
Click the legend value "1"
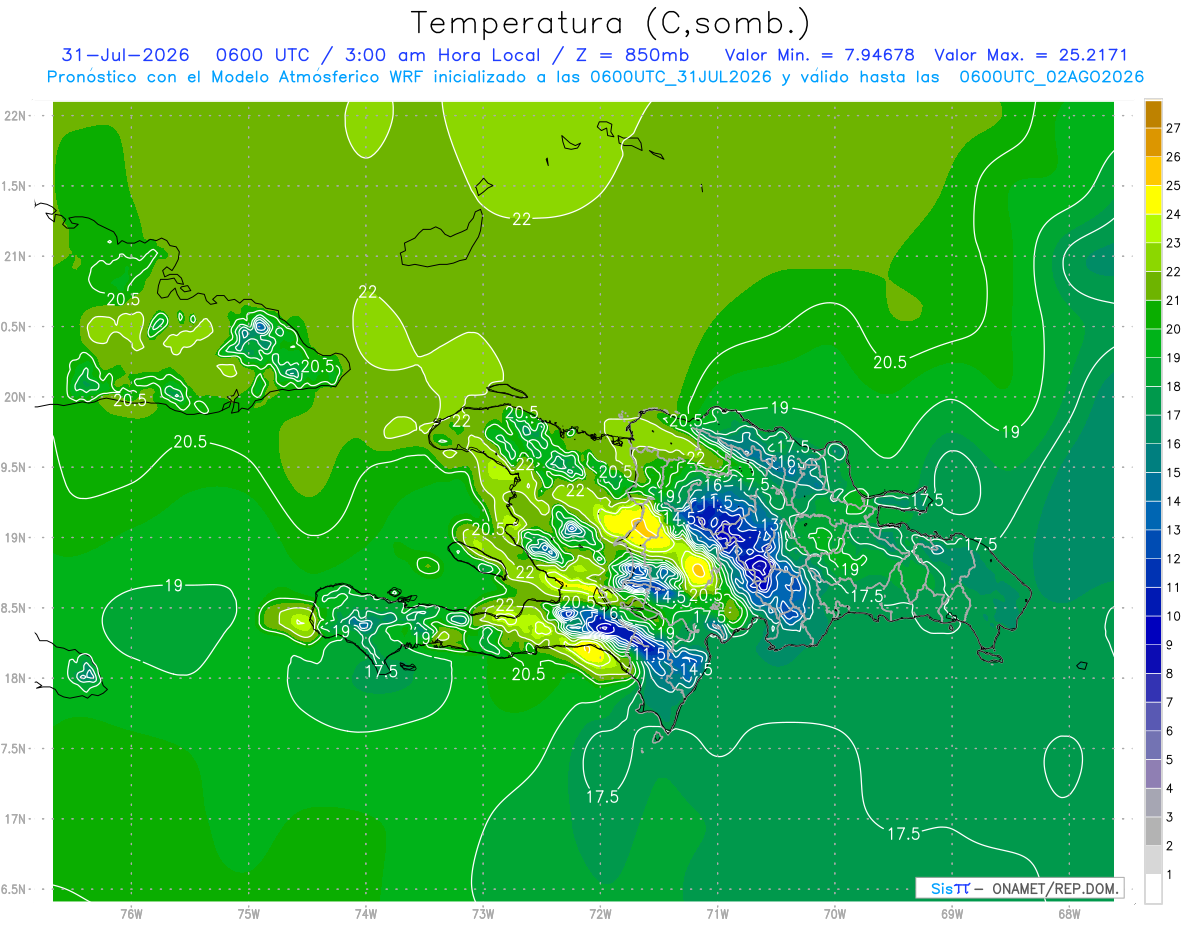pos(1170,875)
